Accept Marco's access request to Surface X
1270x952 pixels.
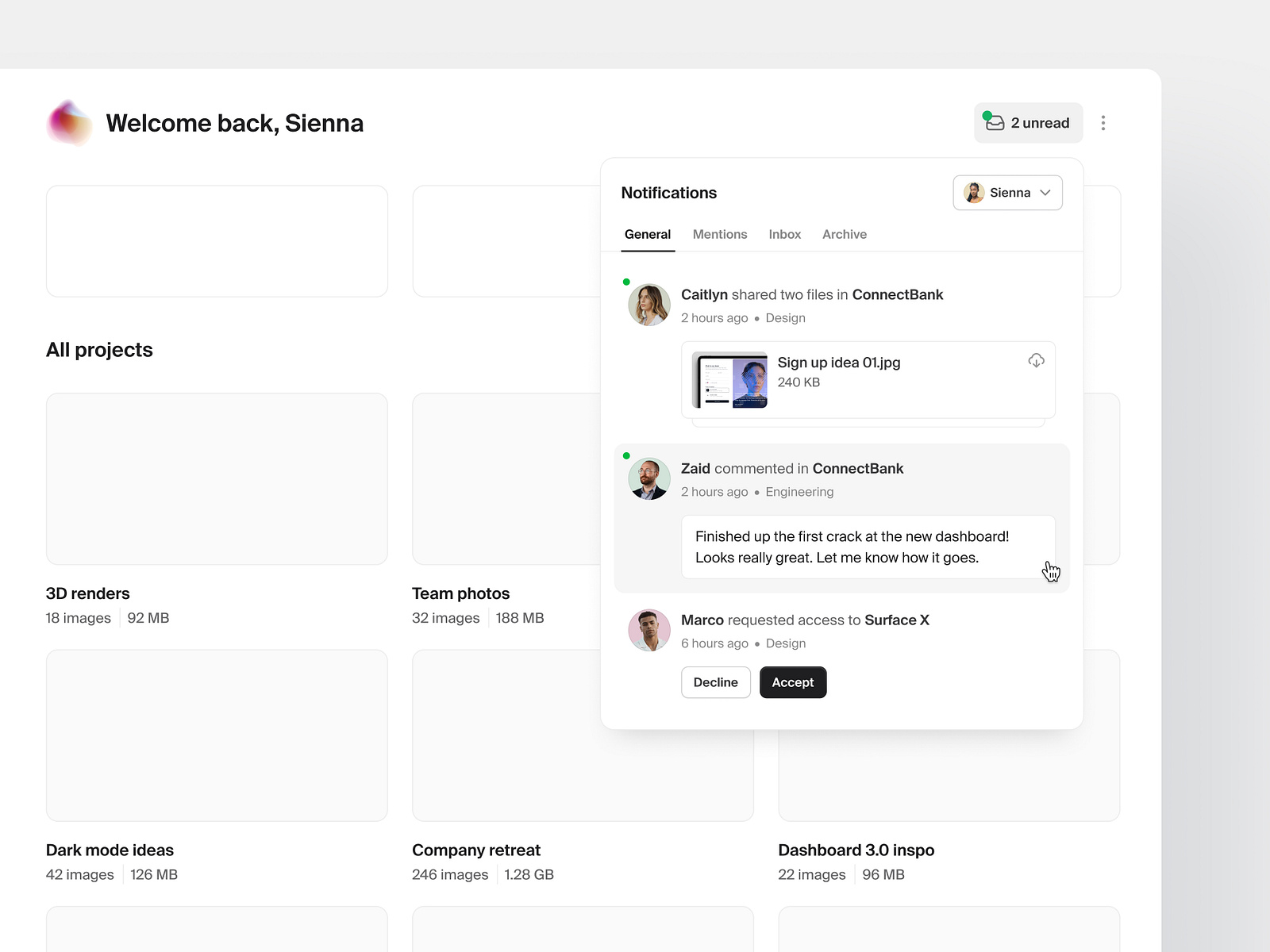click(x=792, y=682)
